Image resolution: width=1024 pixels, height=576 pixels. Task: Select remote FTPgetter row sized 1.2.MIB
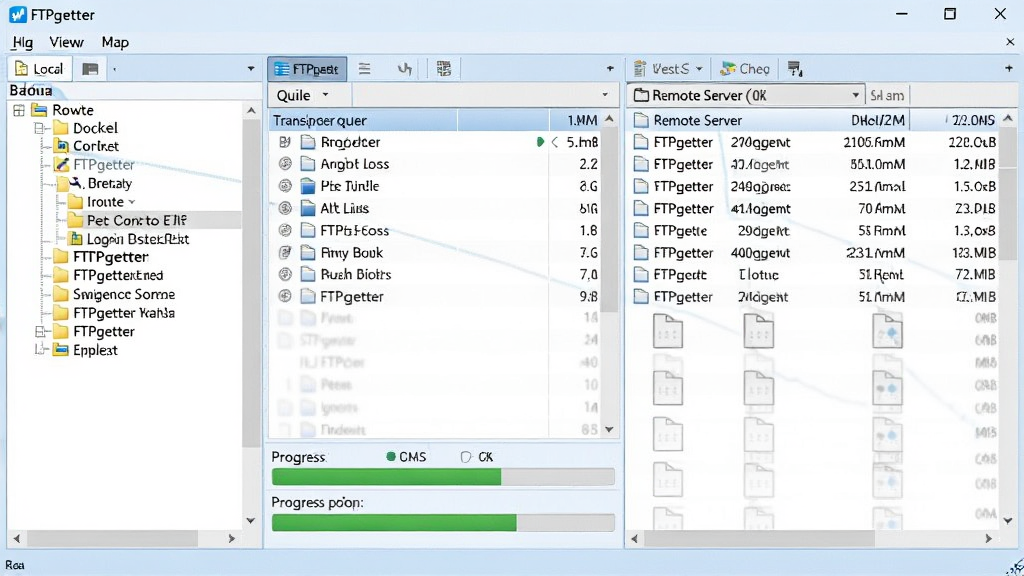(x=814, y=165)
